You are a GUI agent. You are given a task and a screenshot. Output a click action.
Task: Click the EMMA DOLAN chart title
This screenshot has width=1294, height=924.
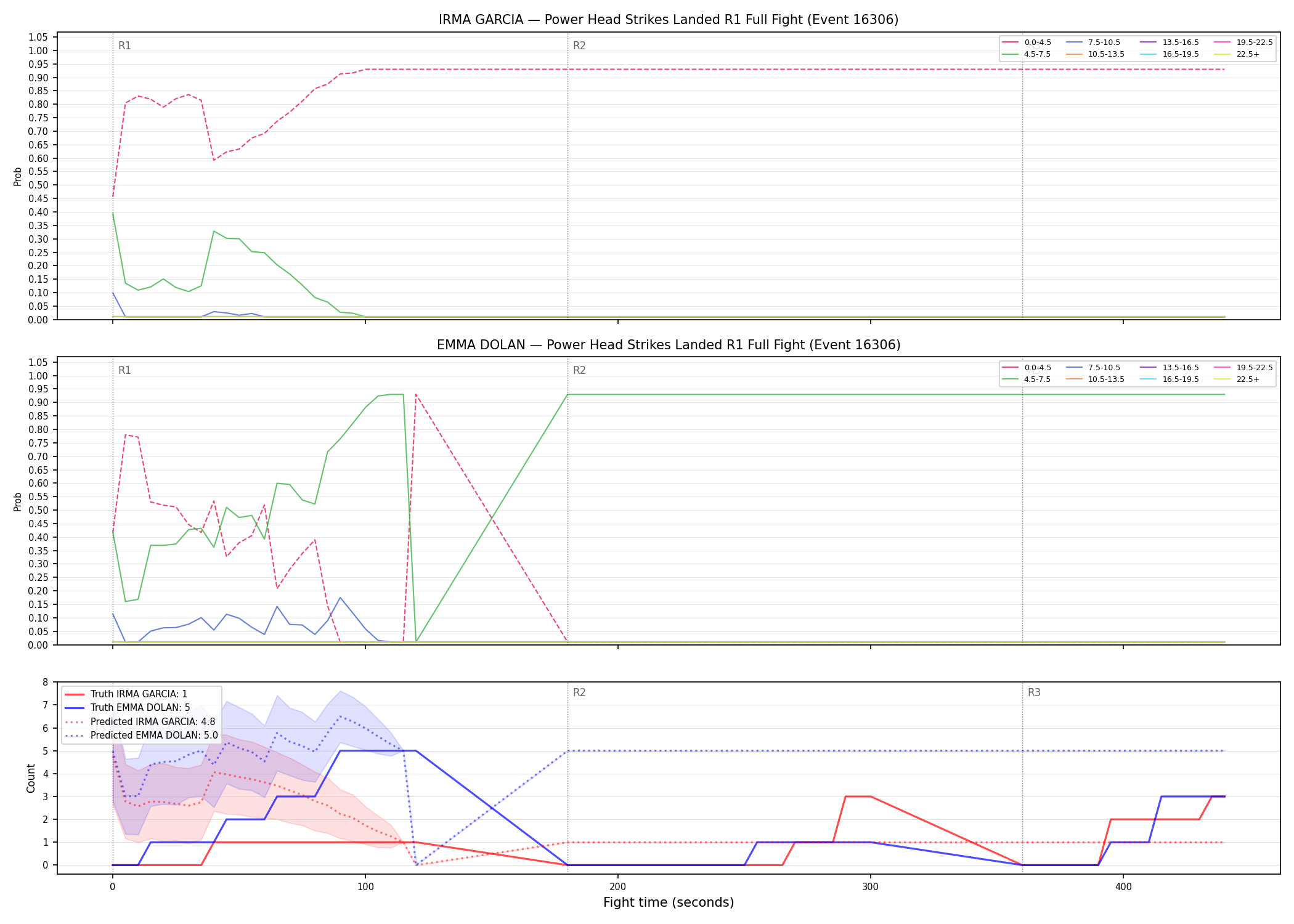pos(669,345)
